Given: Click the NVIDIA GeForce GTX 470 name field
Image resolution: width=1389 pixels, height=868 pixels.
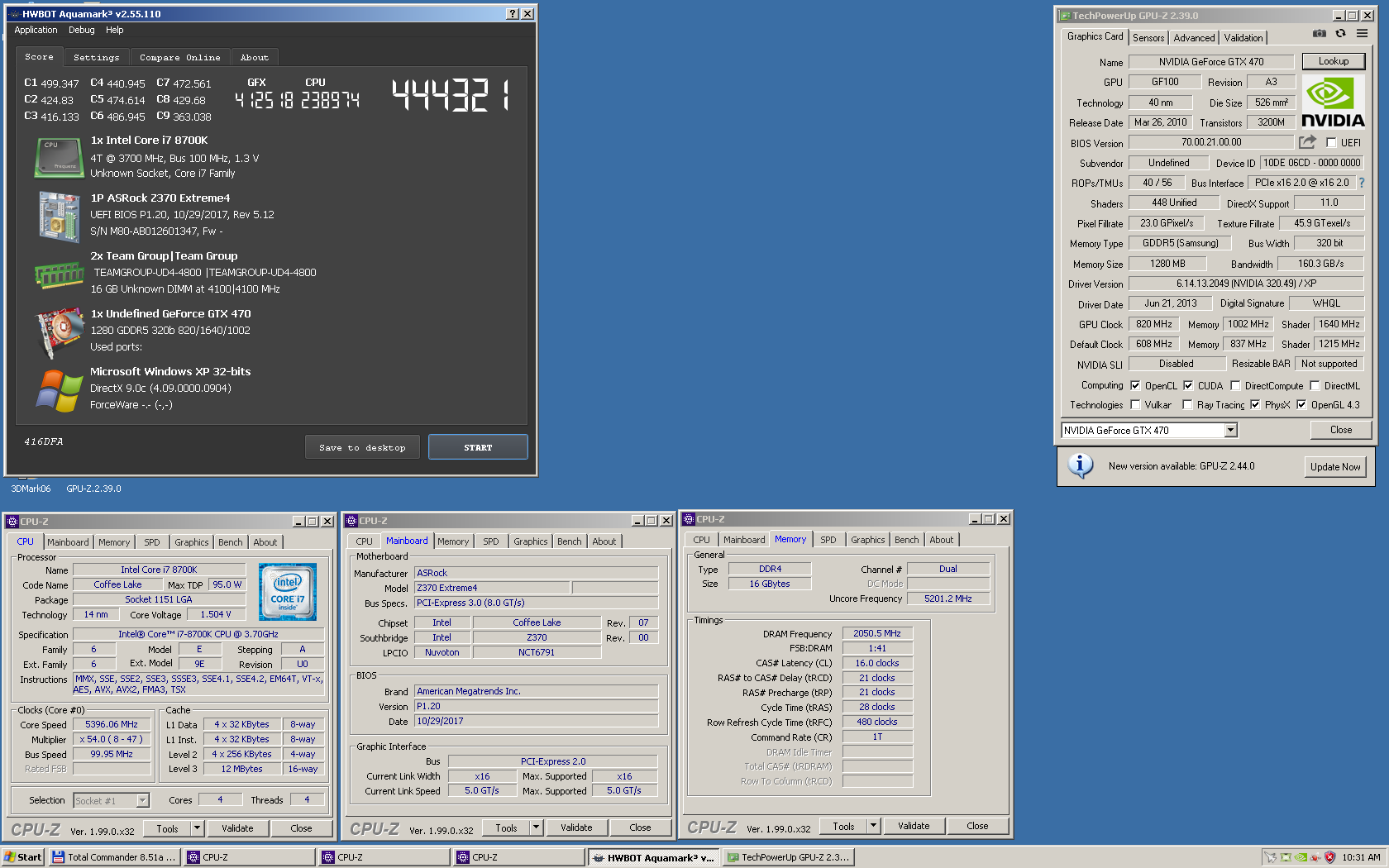Looking at the screenshot, I should click(x=1210, y=62).
